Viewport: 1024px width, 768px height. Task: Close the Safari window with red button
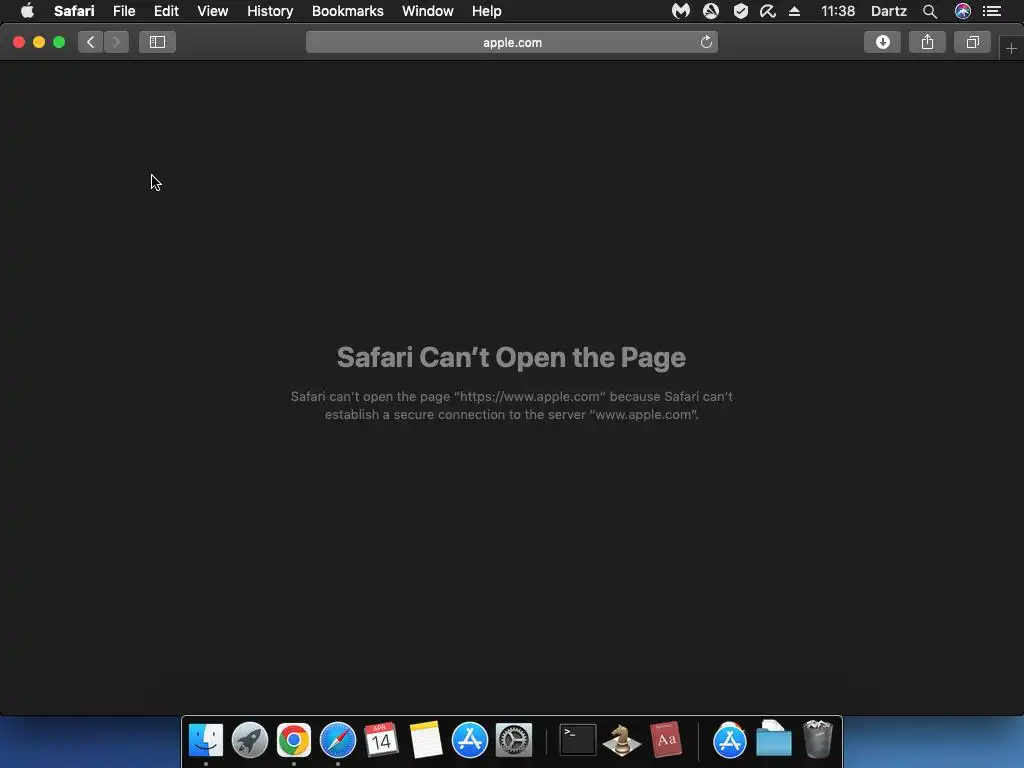[19, 42]
